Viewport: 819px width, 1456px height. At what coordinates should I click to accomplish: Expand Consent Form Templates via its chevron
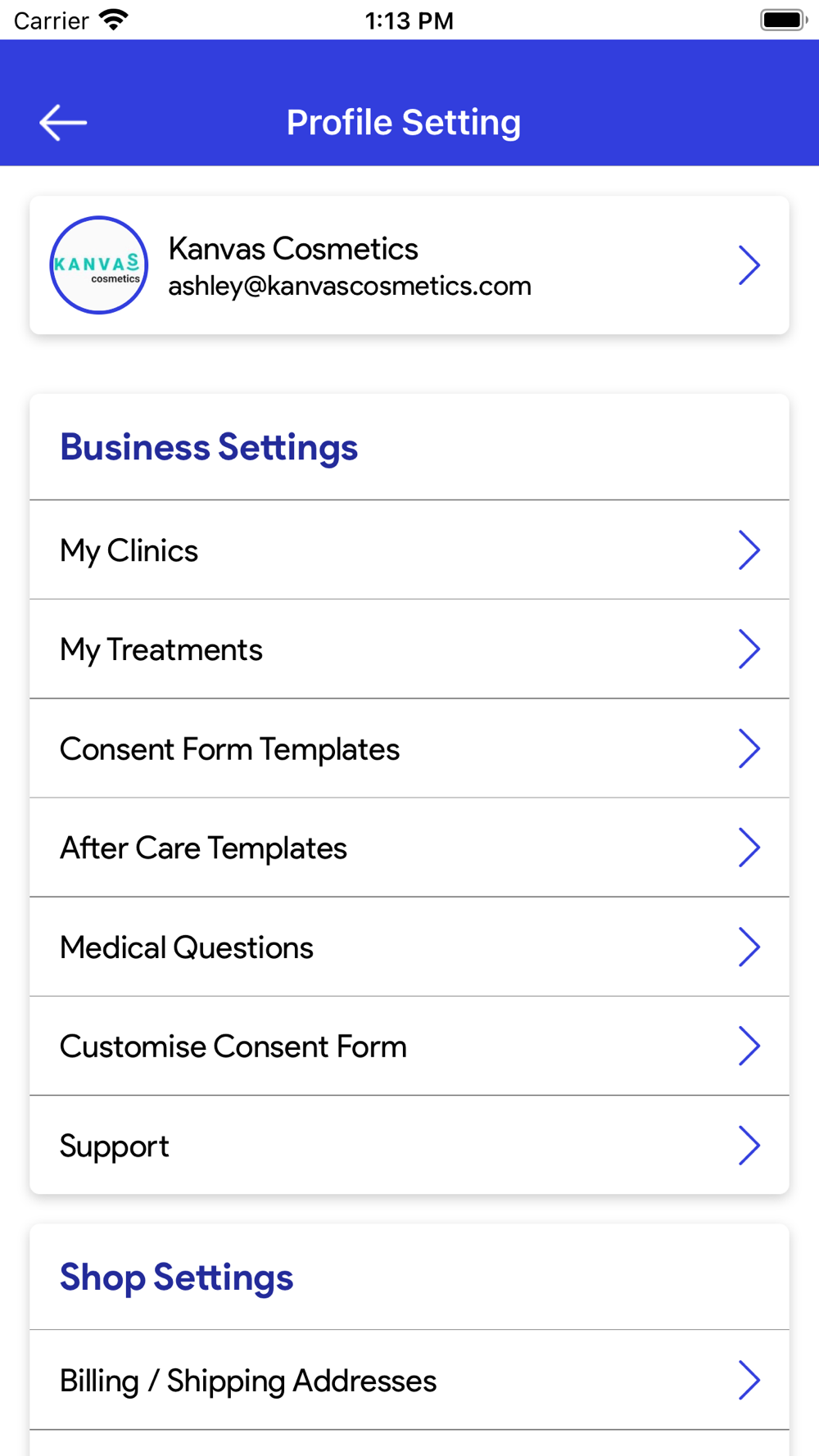click(749, 748)
